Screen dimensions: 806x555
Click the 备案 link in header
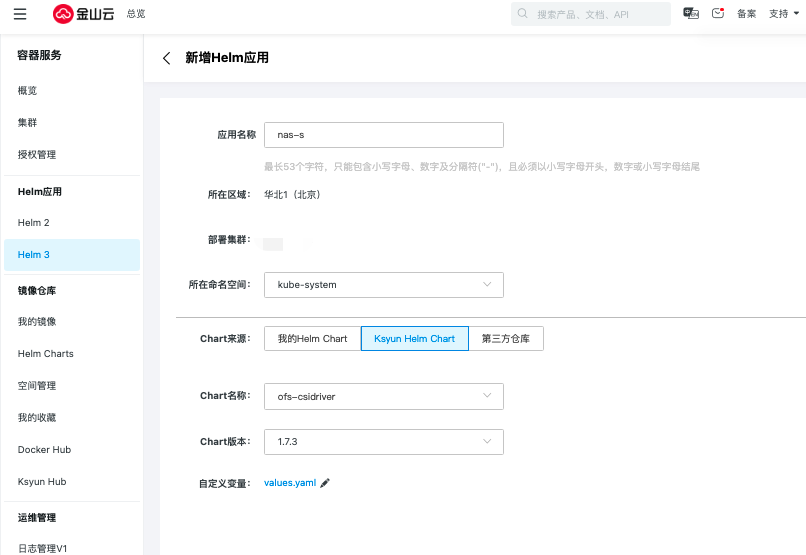click(x=746, y=14)
